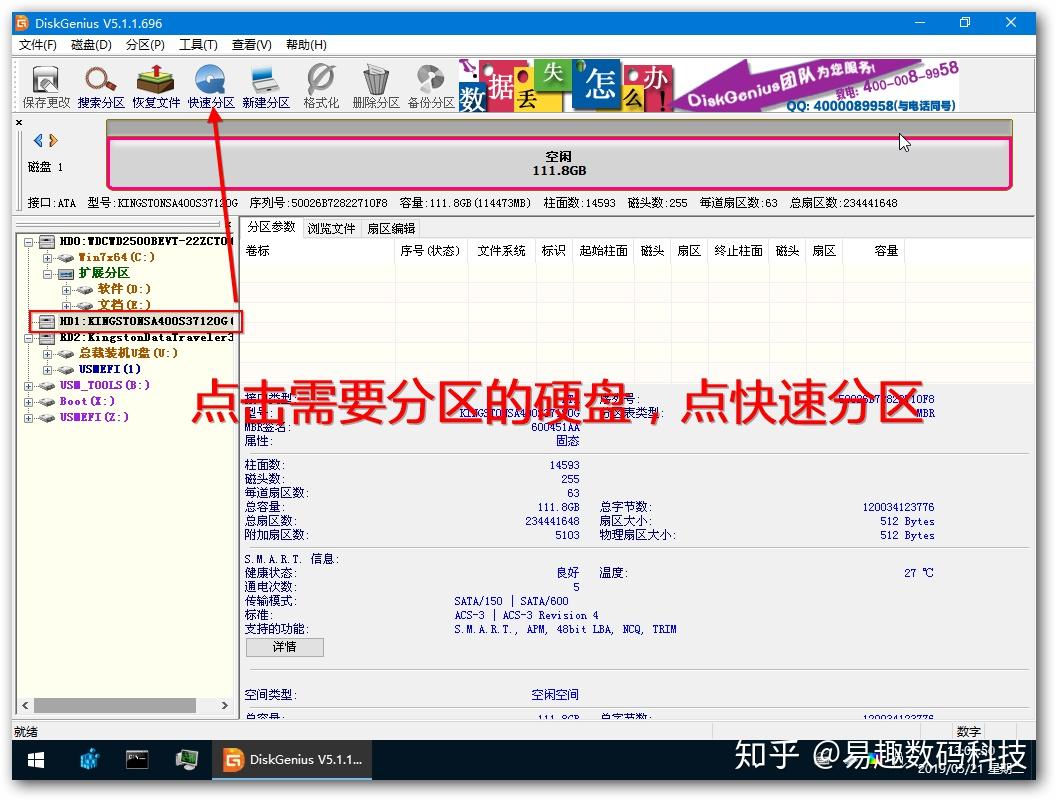Activate the DiskGenius V5.1.1 taskbar button
Viewport: 1056px width, 800px height.
pyautogui.click(x=292, y=760)
